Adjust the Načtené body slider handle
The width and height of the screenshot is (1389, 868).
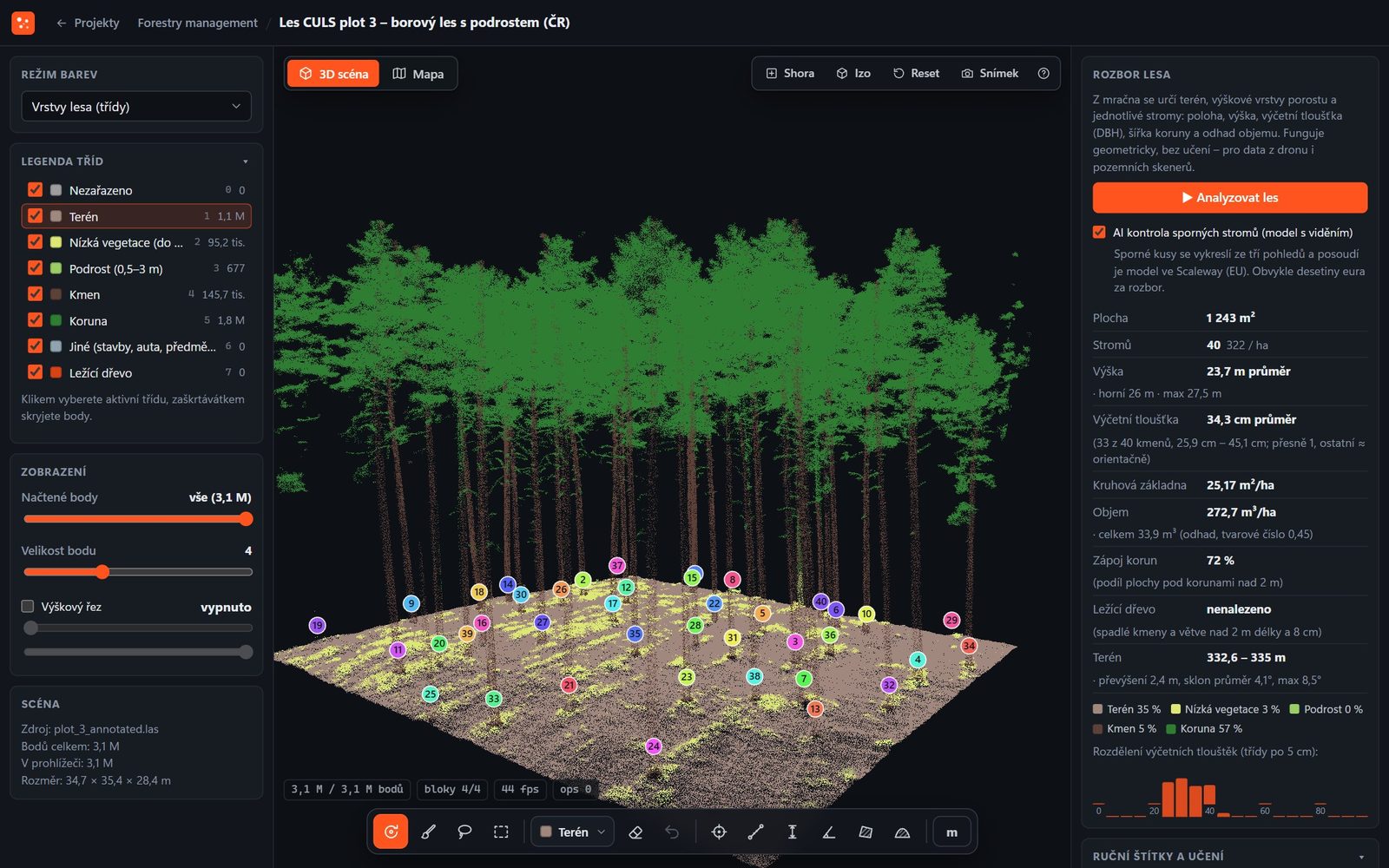pyautogui.click(x=246, y=519)
